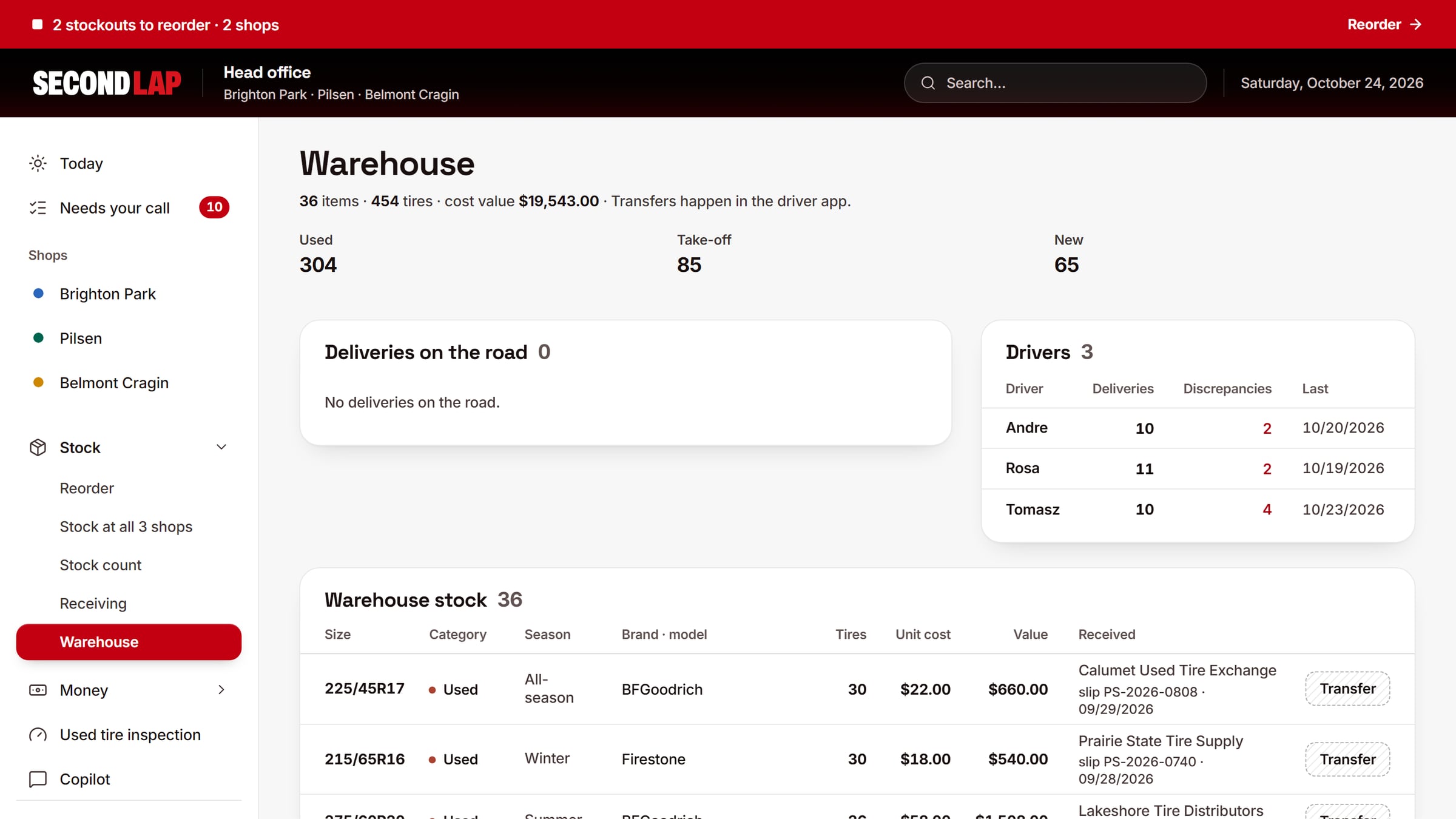
Task: Open the Stock count page
Action: [101, 565]
